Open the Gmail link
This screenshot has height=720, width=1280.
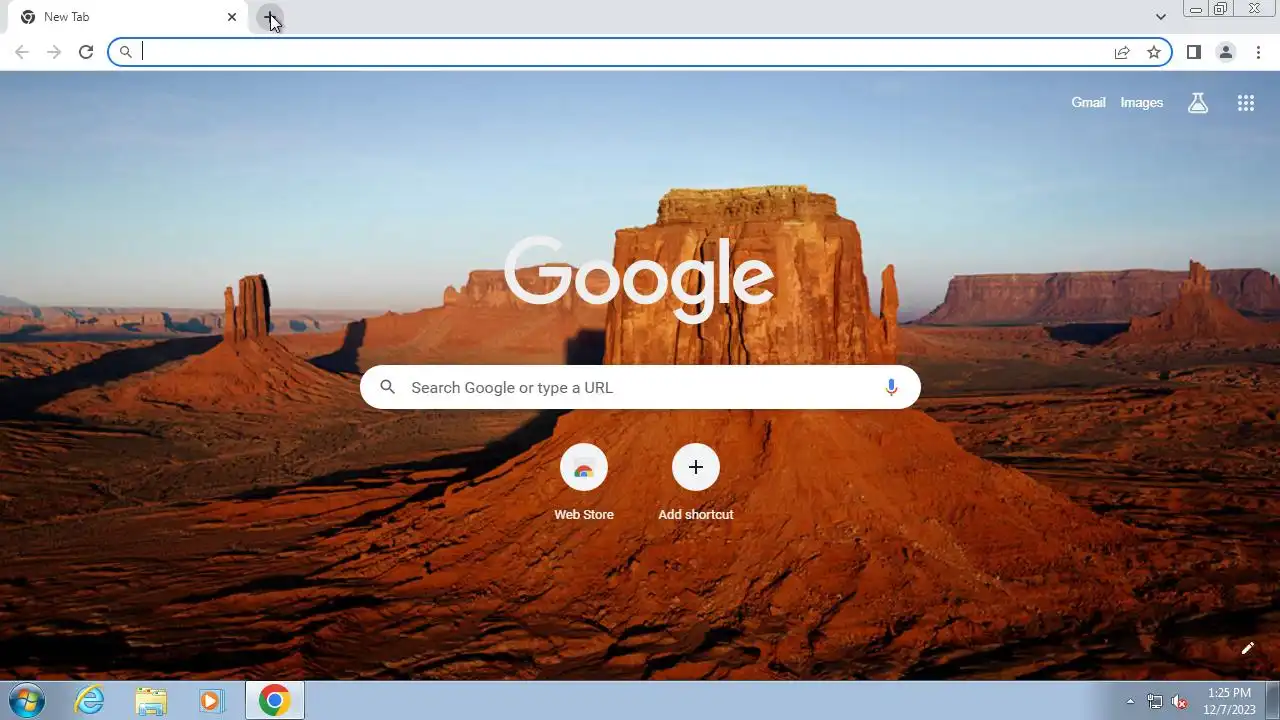click(x=1088, y=103)
